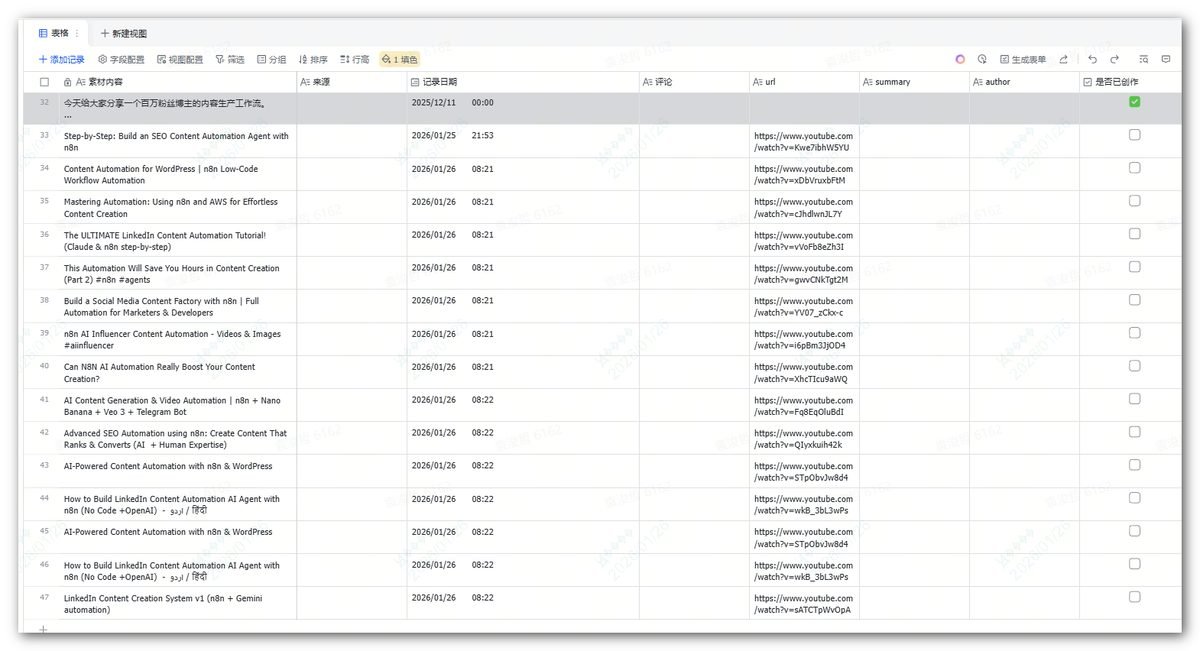
Task: Select 'Advanced SEO Automation using n8n' cell
Action: [177, 439]
